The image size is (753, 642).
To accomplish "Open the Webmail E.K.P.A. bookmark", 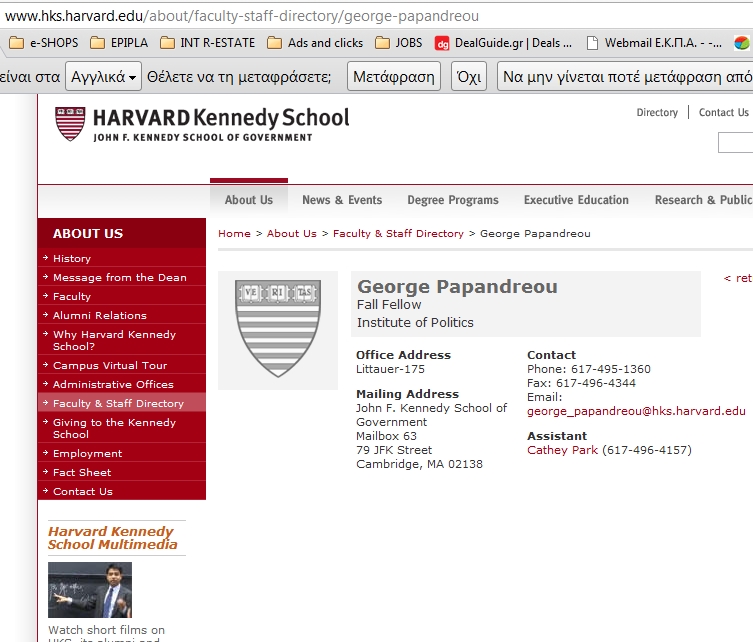I will 653,43.
